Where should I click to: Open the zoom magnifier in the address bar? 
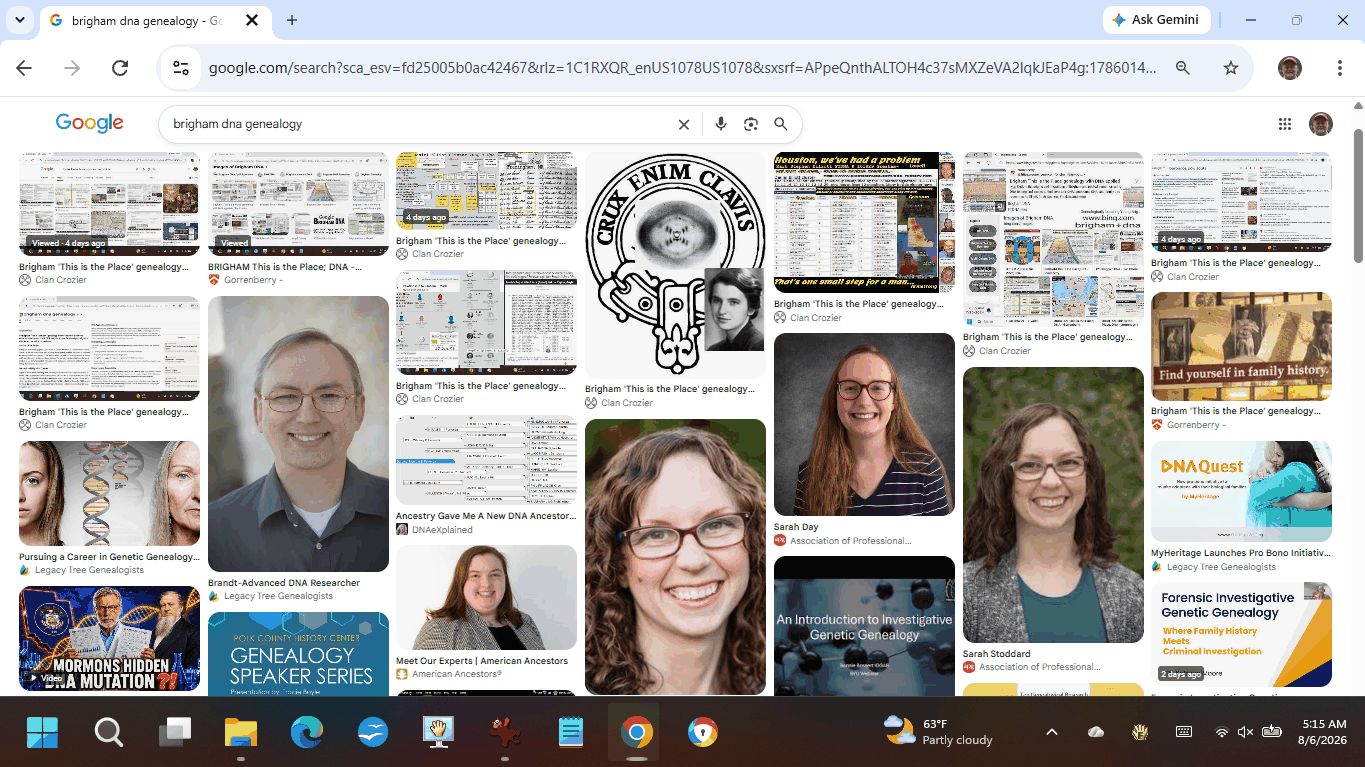click(x=1183, y=68)
